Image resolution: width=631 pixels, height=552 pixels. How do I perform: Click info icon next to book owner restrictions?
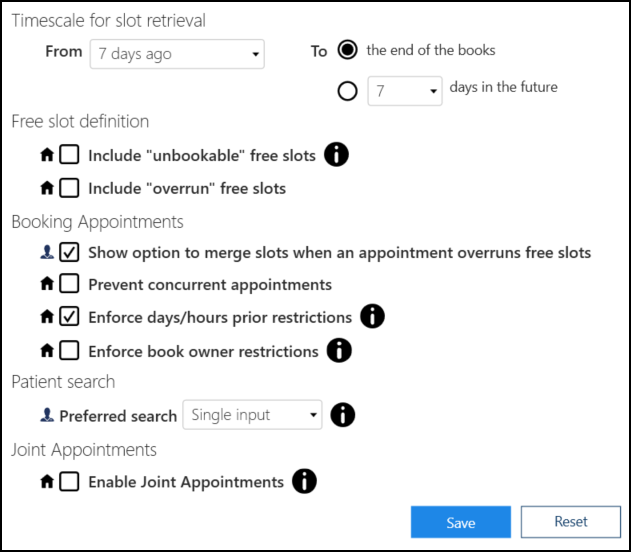[x=339, y=351]
